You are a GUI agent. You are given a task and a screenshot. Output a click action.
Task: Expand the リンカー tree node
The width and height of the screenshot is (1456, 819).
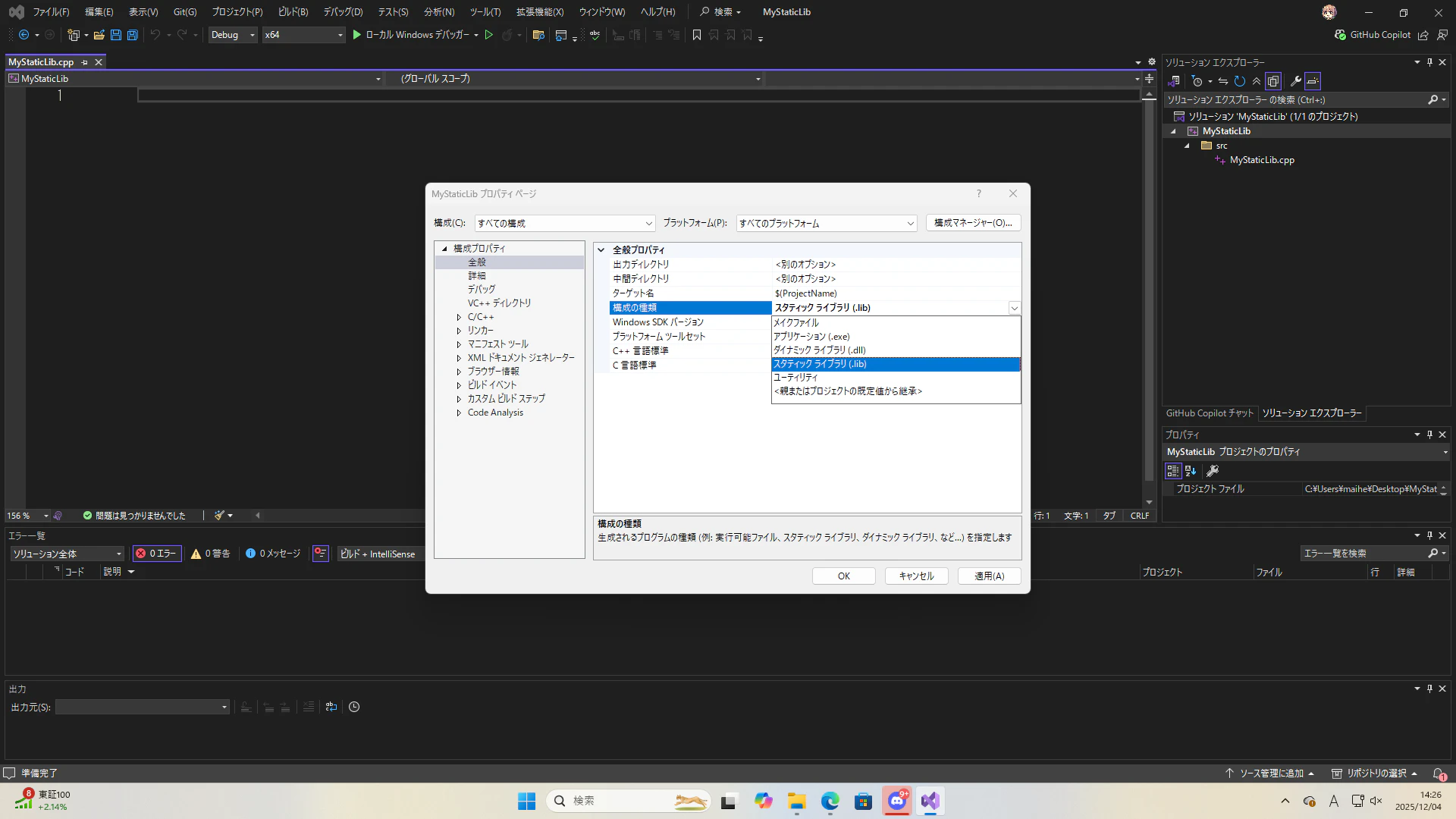pyautogui.click(x=459, y=331)
